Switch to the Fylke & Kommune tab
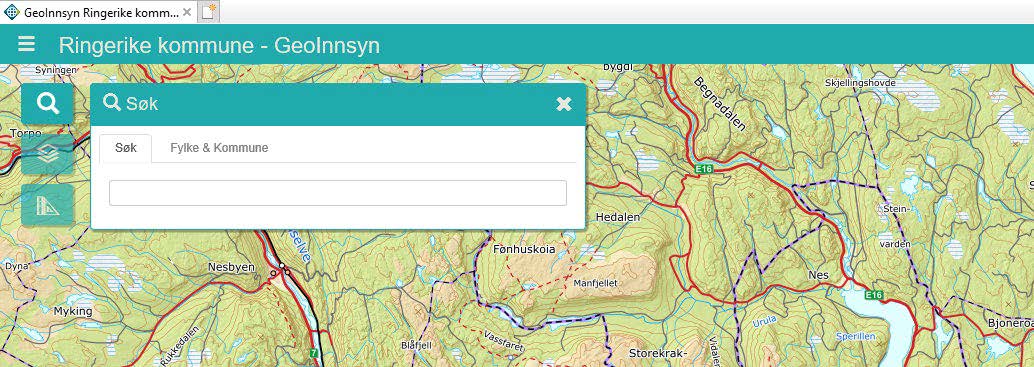Image resolution: width=1034 pixels, height=367 pixels. pos(219,148)
